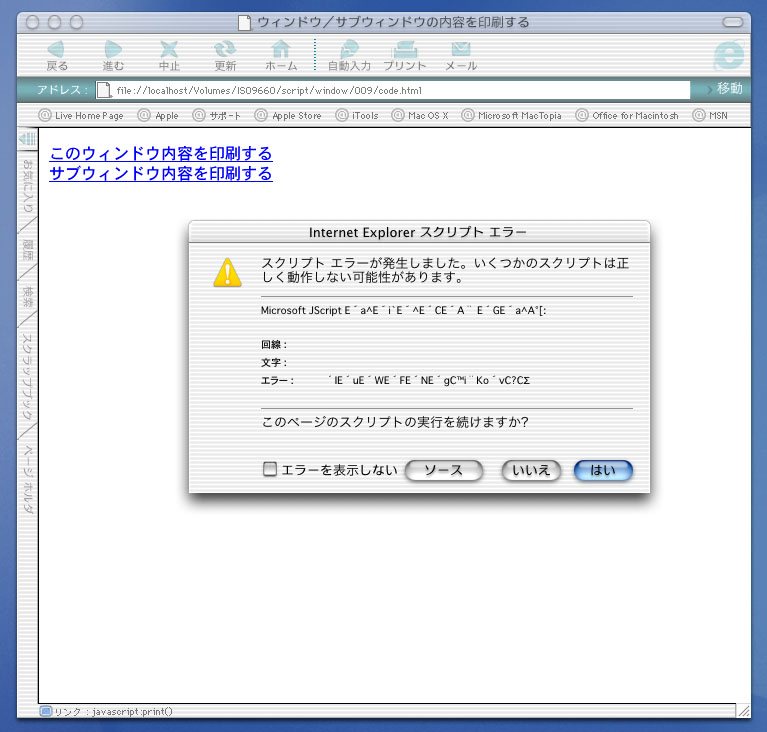Click the 移動 (Go) button
The width and height of the screenshot is (767, 732).
click(x=726, y=89)
